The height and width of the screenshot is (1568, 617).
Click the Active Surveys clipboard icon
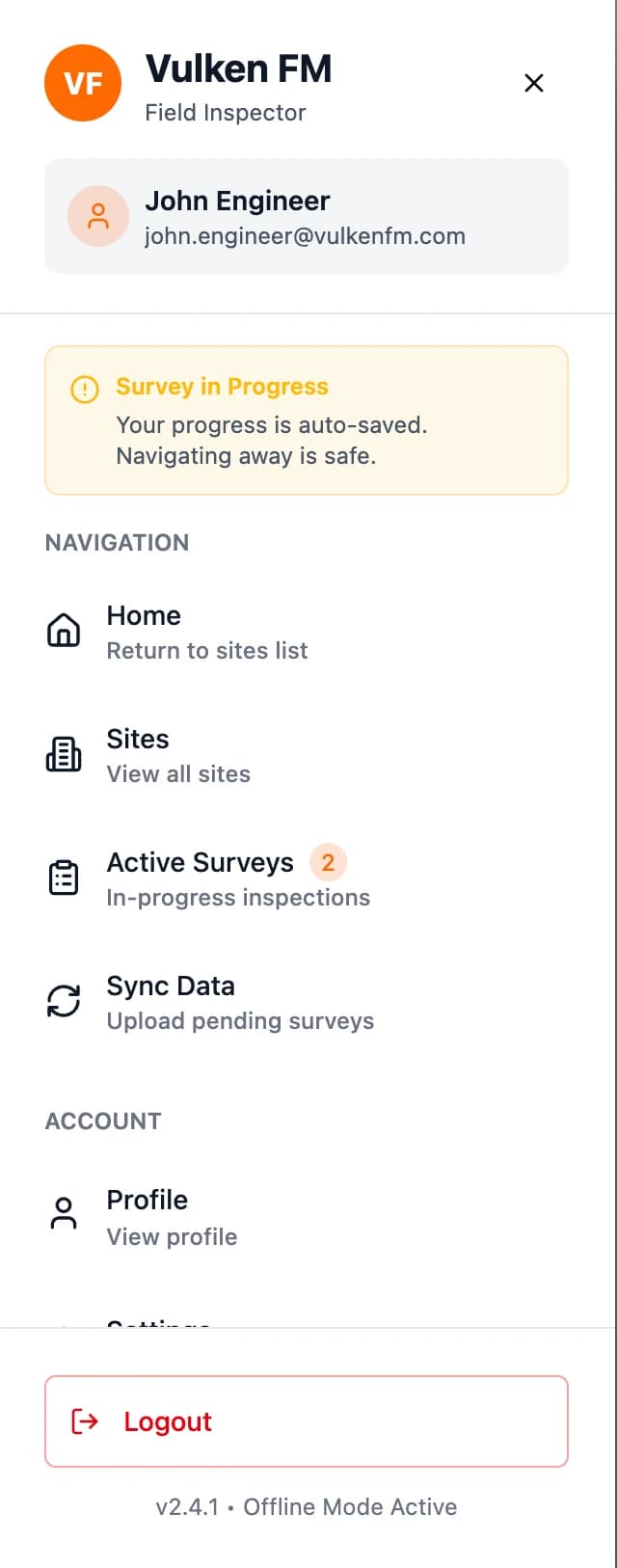(x=64, y=878)
